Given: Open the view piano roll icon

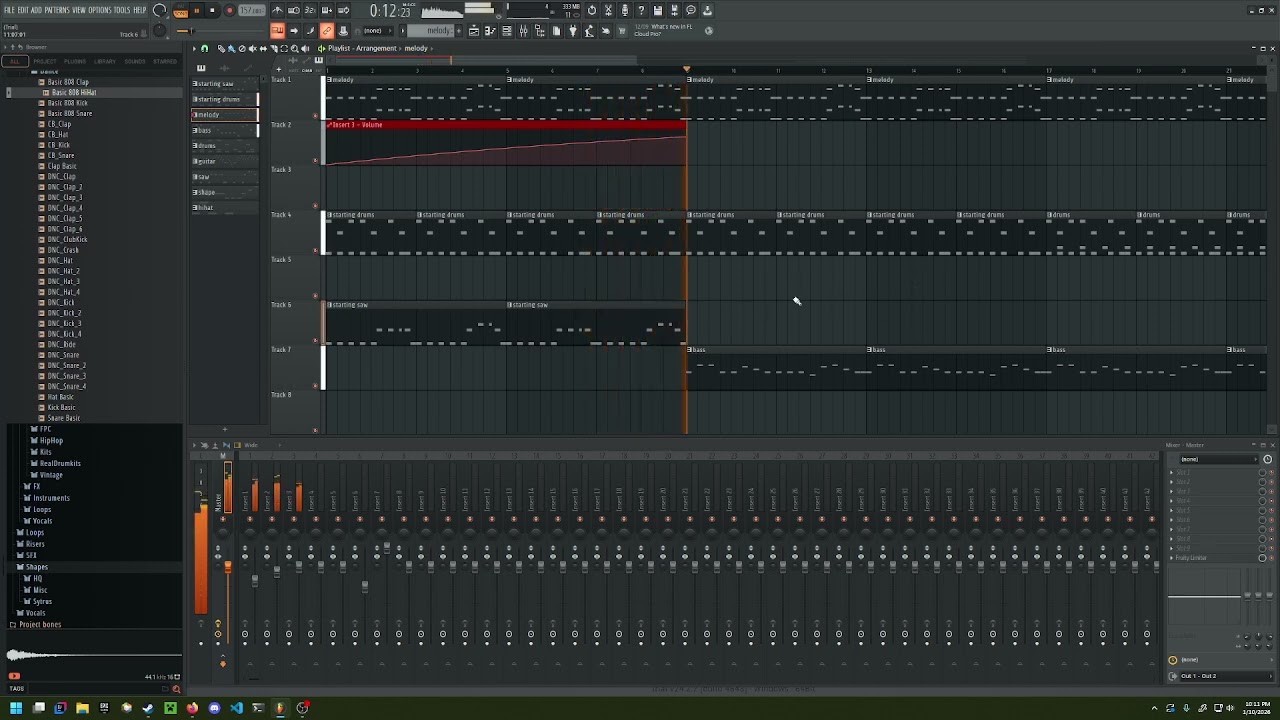Looking at the screenshot, I should pos(490,31).
